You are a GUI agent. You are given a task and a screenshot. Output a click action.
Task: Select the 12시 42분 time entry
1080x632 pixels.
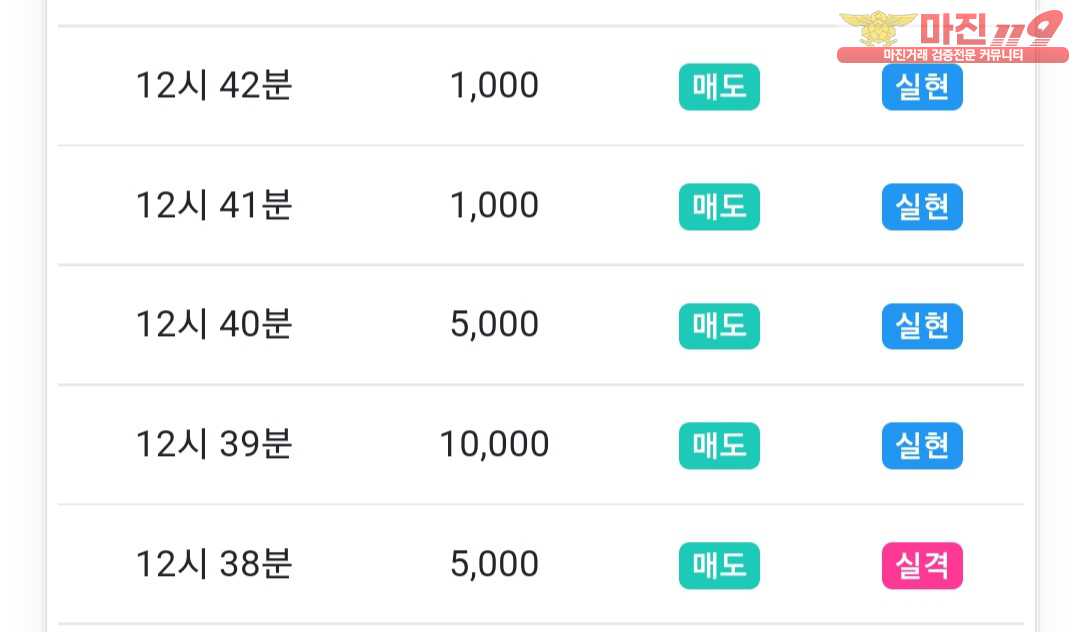(x=214, y=86)
